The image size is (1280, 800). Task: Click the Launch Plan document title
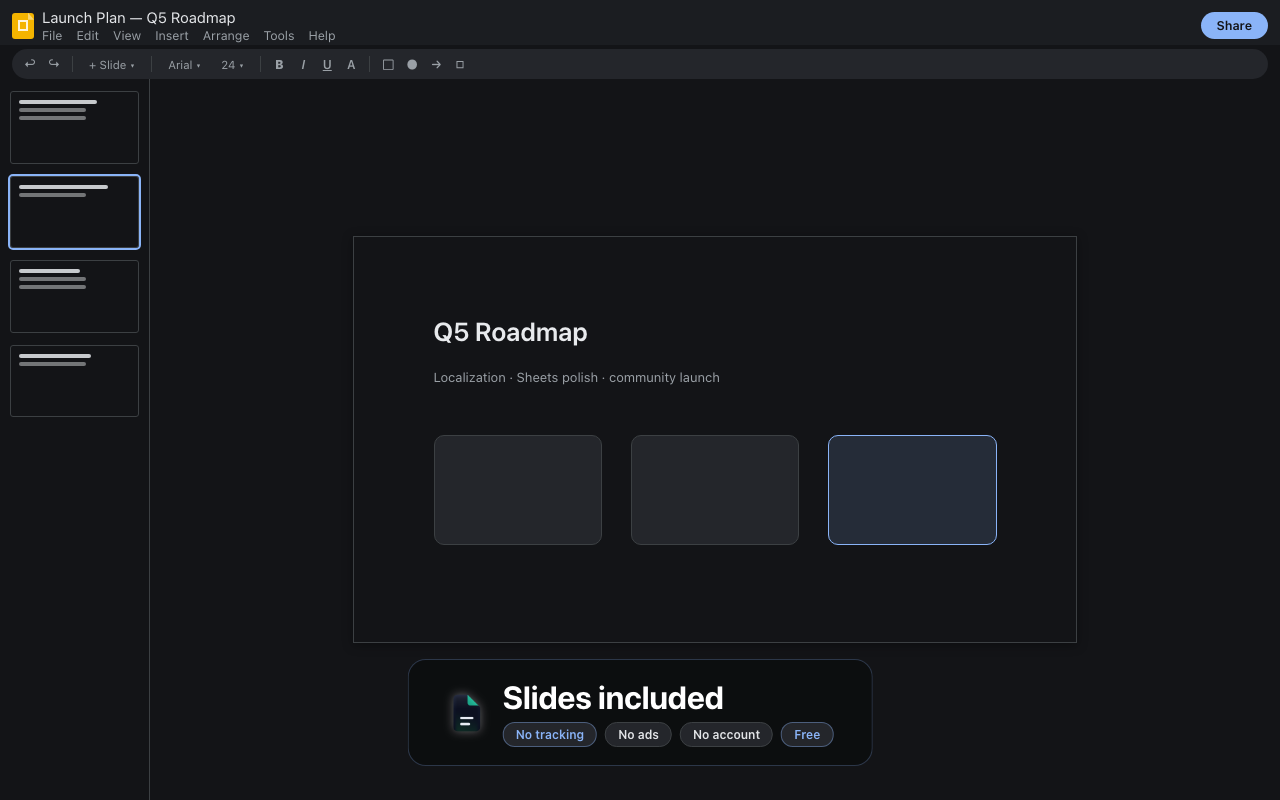point(139,18)
